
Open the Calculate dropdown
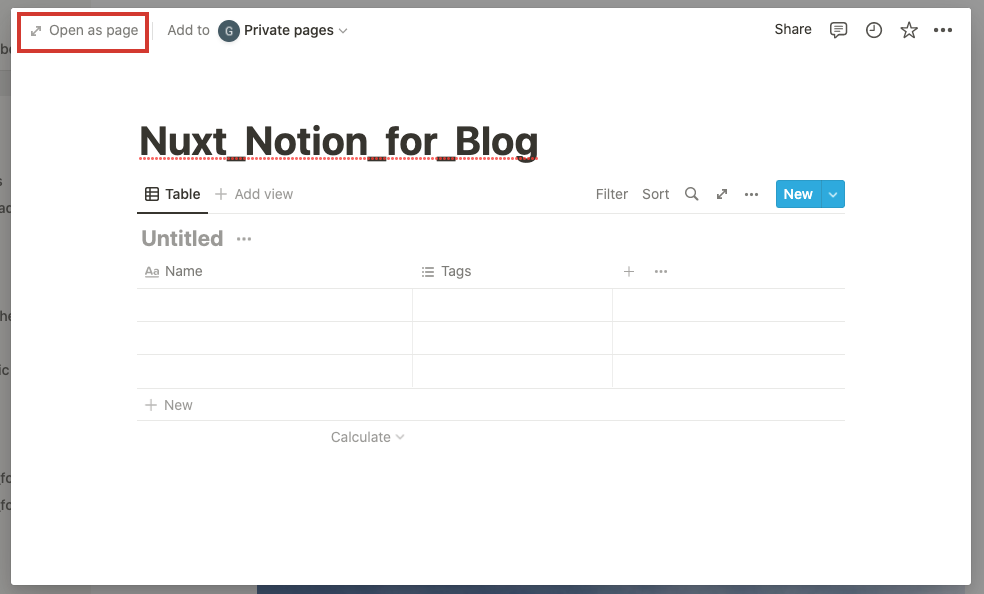point(367,437)
